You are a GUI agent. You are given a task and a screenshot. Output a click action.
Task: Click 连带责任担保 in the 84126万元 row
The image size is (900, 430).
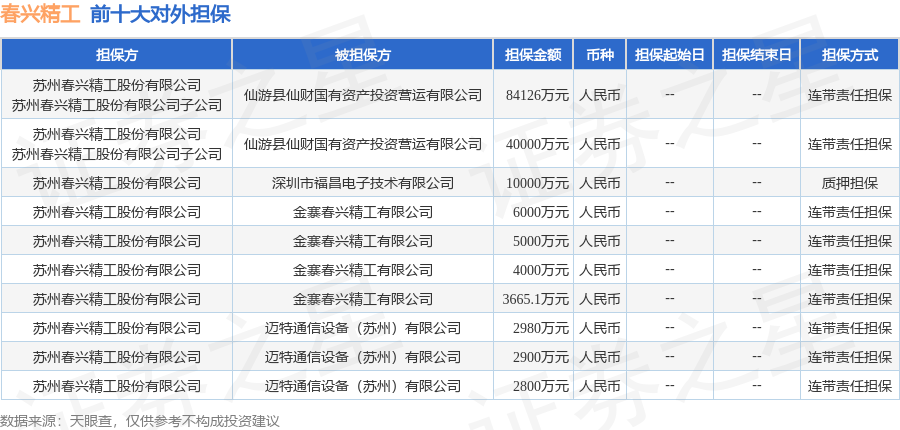click(x=850, y=95)
